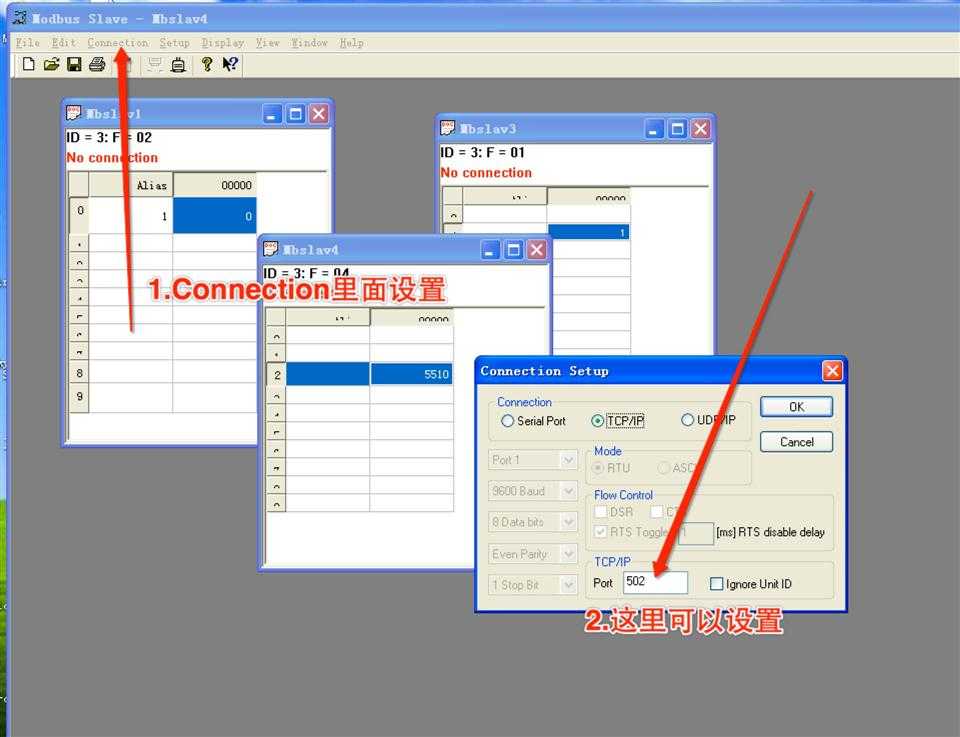
Task: Select the UDP/IP connection radio button
Action: point(688,420)
